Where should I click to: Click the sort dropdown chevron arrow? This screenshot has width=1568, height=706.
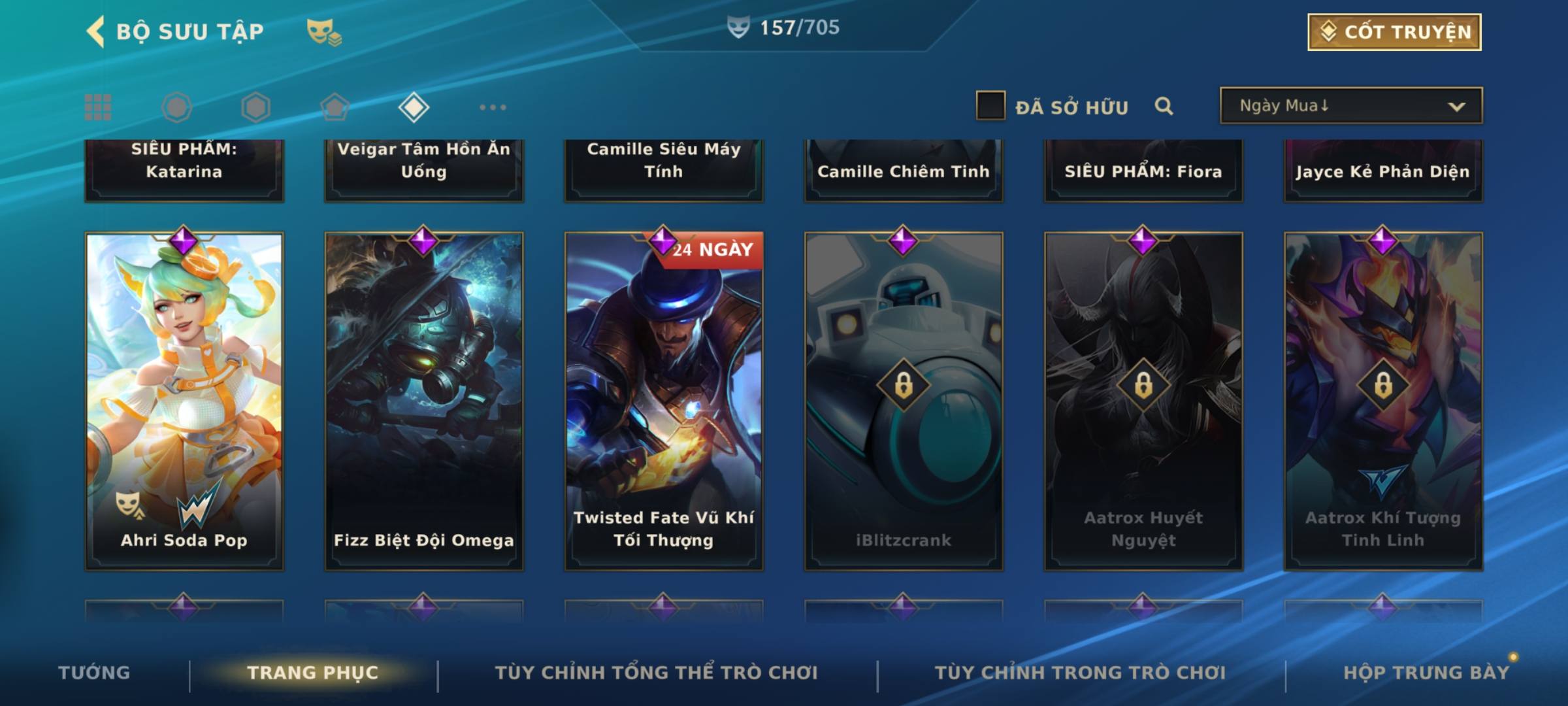point(1456,107)
